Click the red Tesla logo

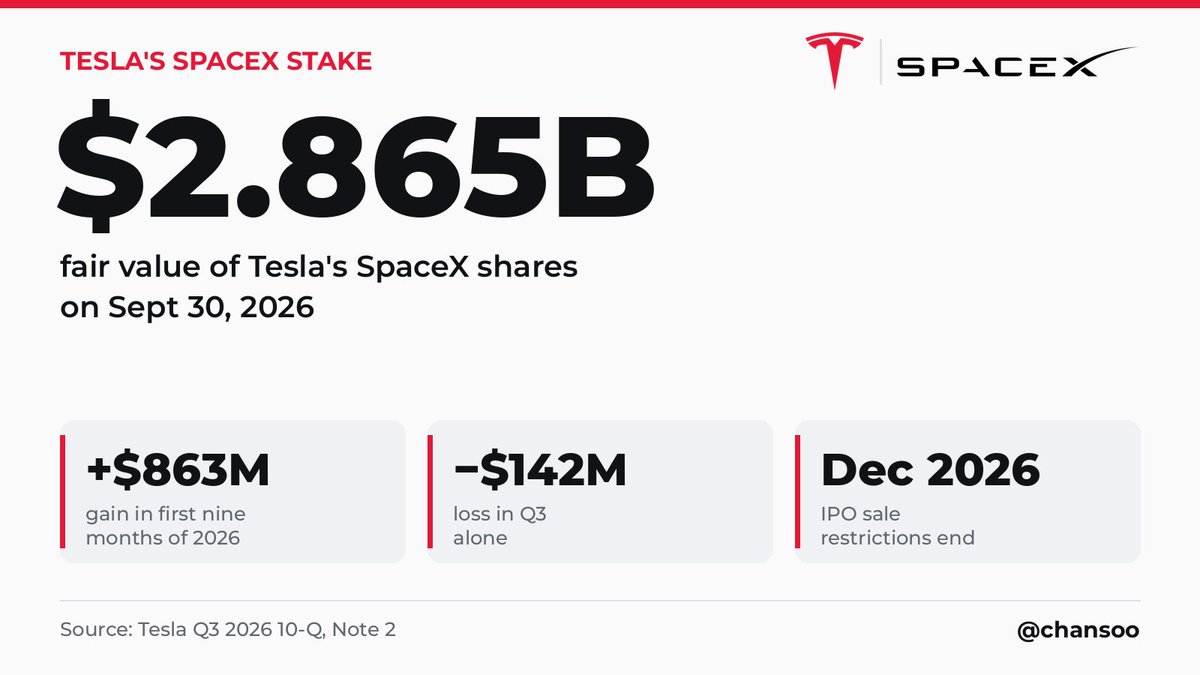834,61
